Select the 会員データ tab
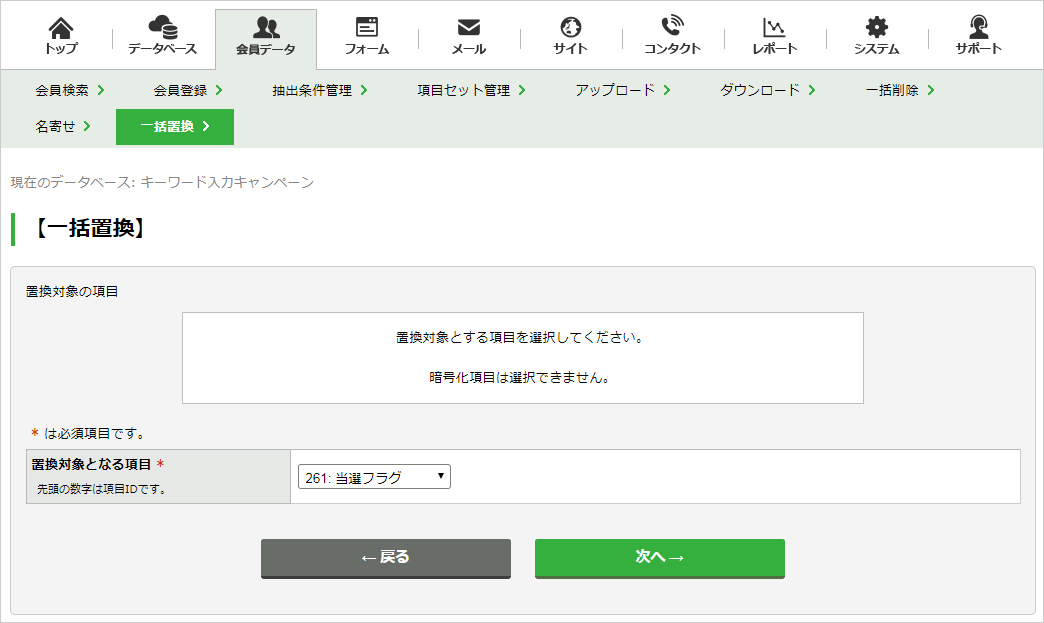This screenshot has height=623, width=1044. point(266,39)
